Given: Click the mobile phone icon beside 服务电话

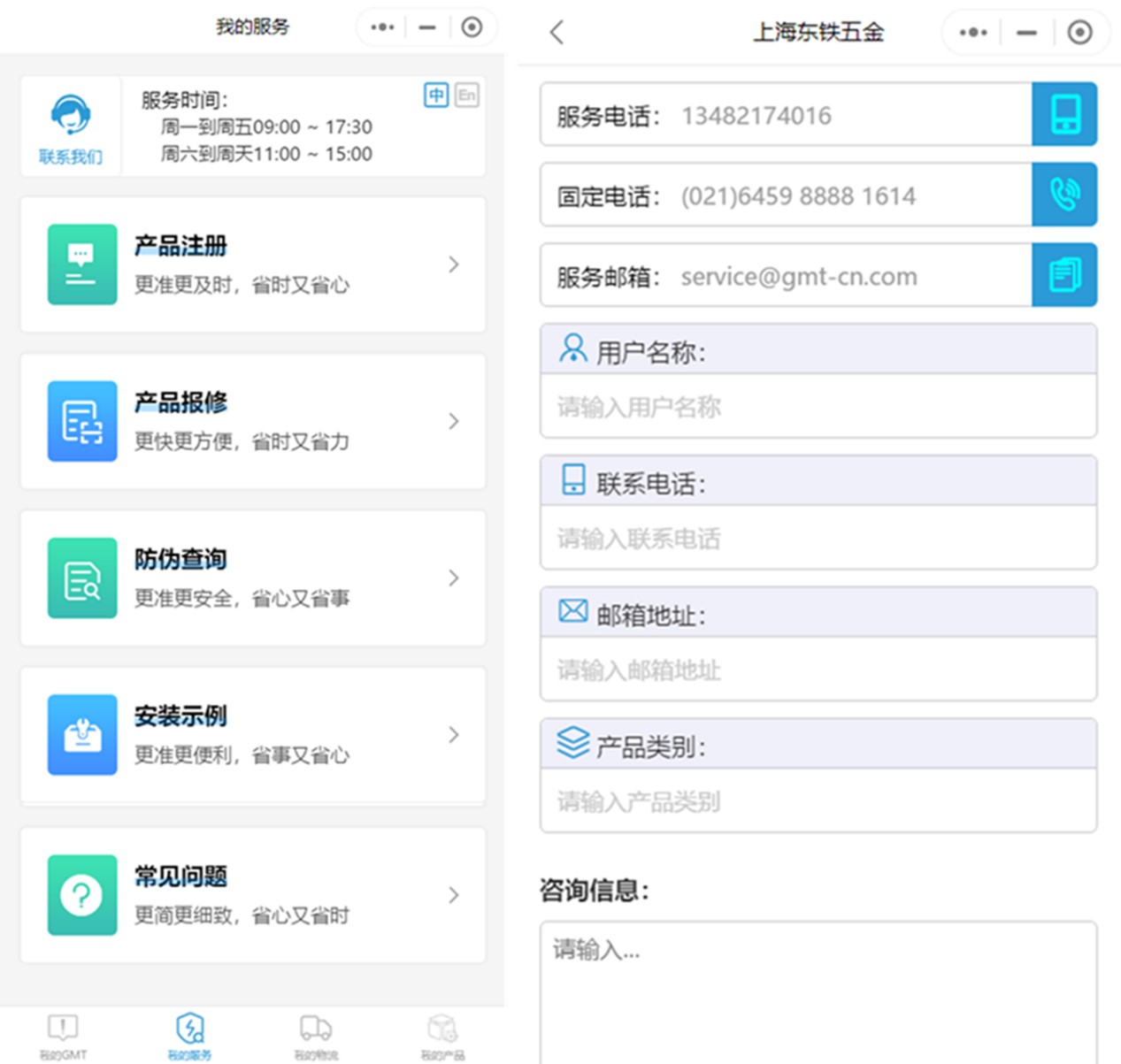Looking at the screenshot, I should click(x=1064, y=115).
